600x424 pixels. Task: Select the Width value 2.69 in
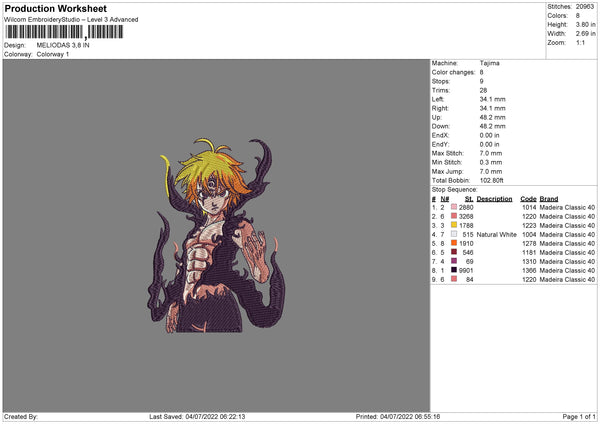pos(585,34)
